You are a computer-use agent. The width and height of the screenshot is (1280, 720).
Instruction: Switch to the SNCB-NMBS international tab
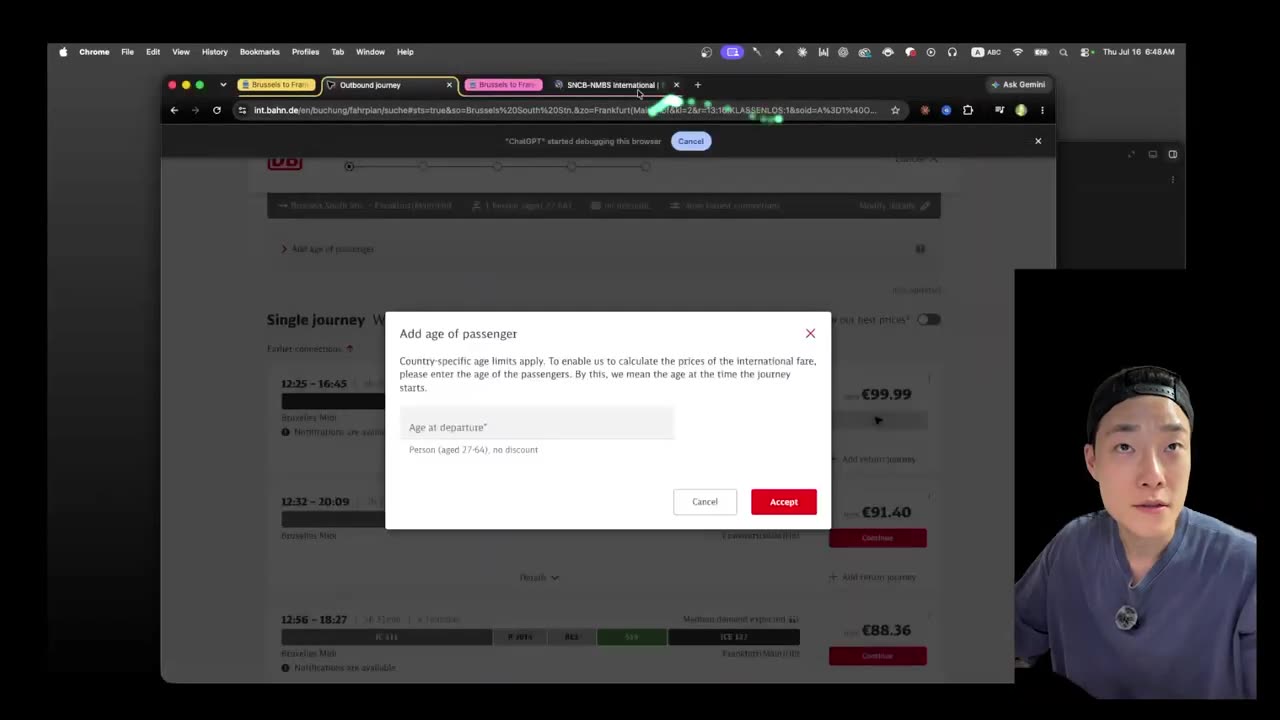612,85
